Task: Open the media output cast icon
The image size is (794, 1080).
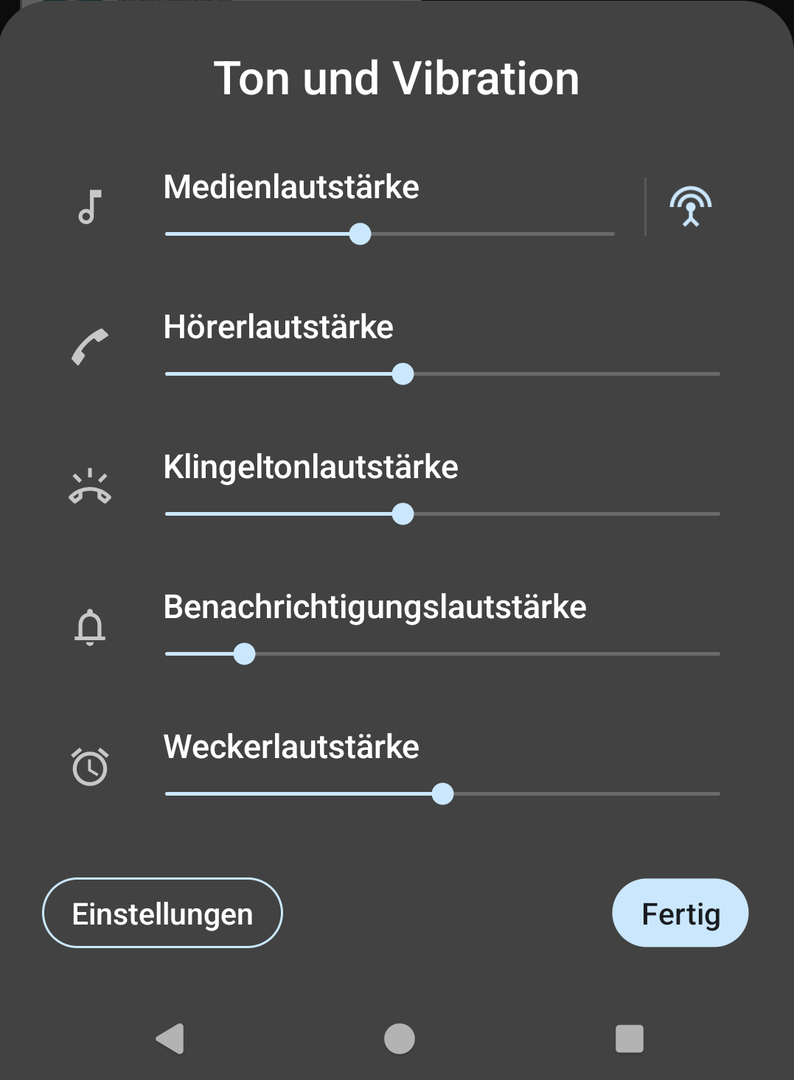Action: click(690, 207)
